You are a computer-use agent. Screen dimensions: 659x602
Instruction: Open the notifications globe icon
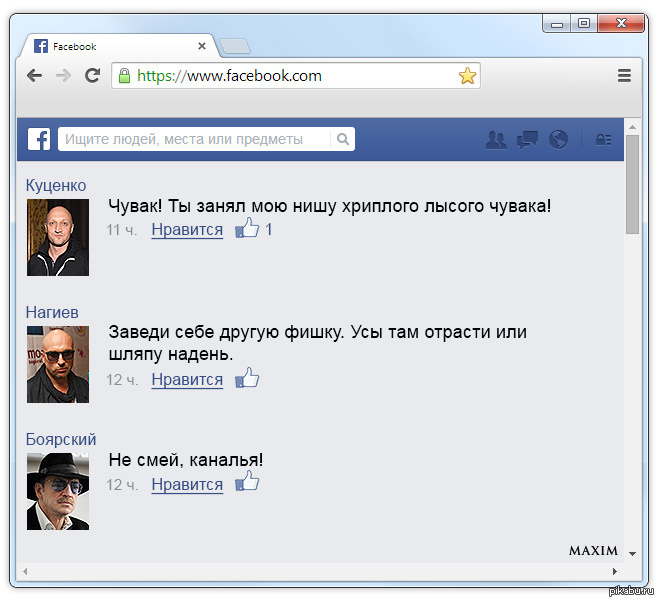(558, 140)
